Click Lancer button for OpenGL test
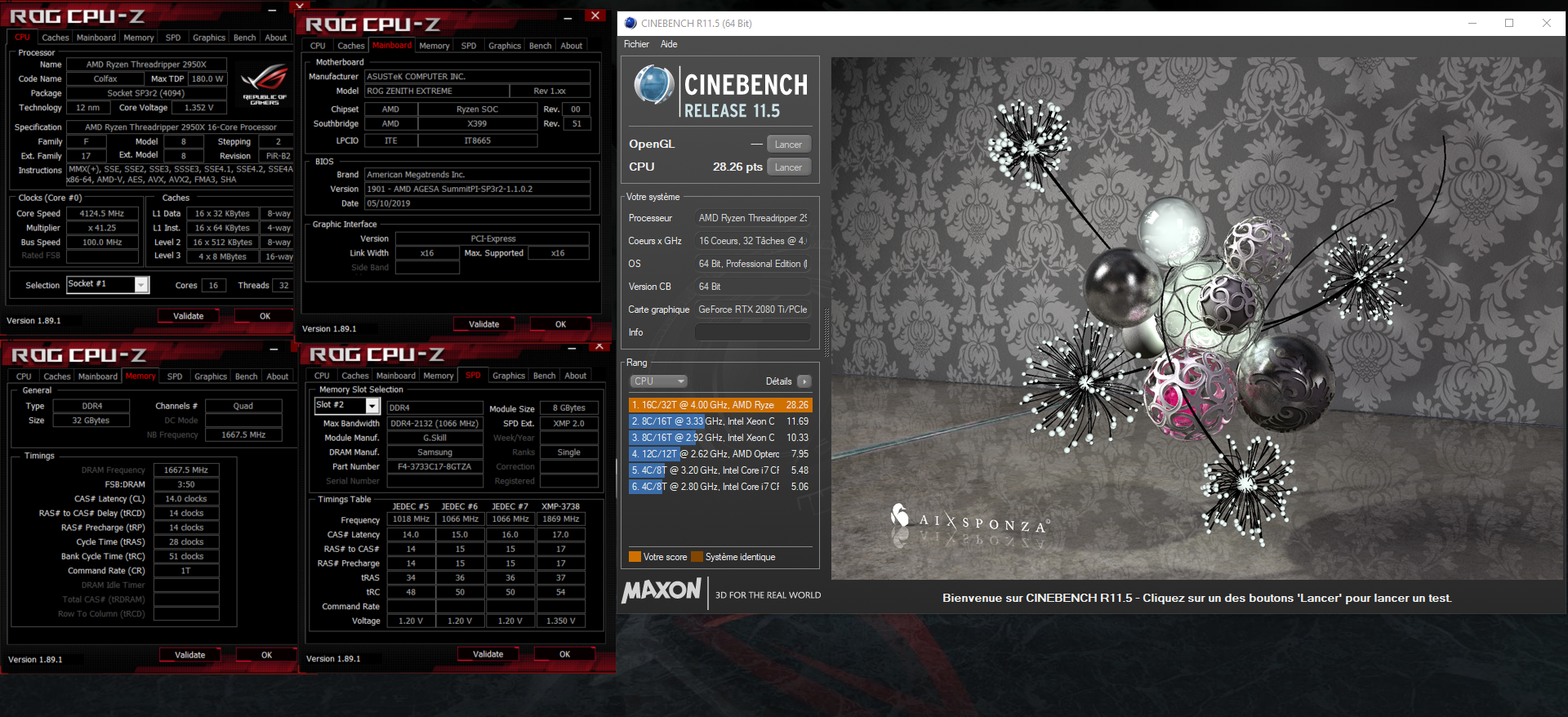Image resolution: width=1568 pixels, height=717 pixels. pyautogui.click(x=788, y=145)
